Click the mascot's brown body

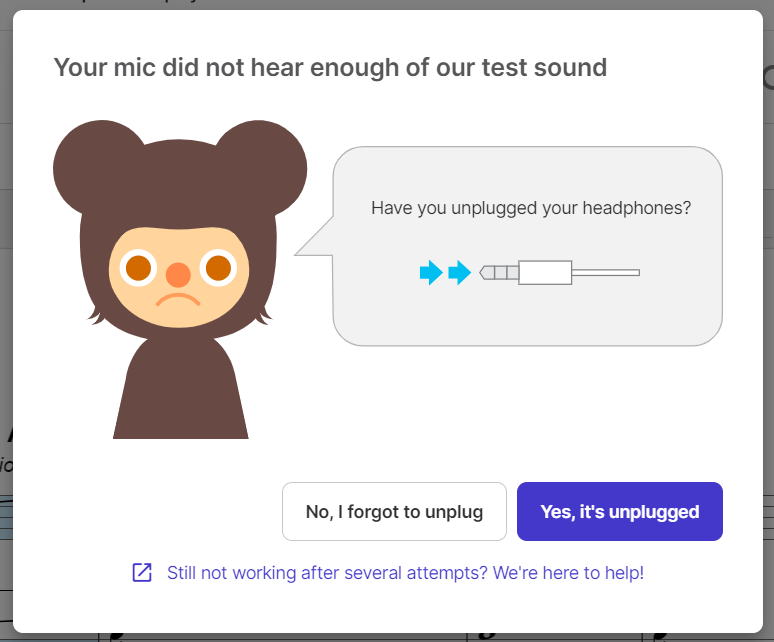click(180, 395)
